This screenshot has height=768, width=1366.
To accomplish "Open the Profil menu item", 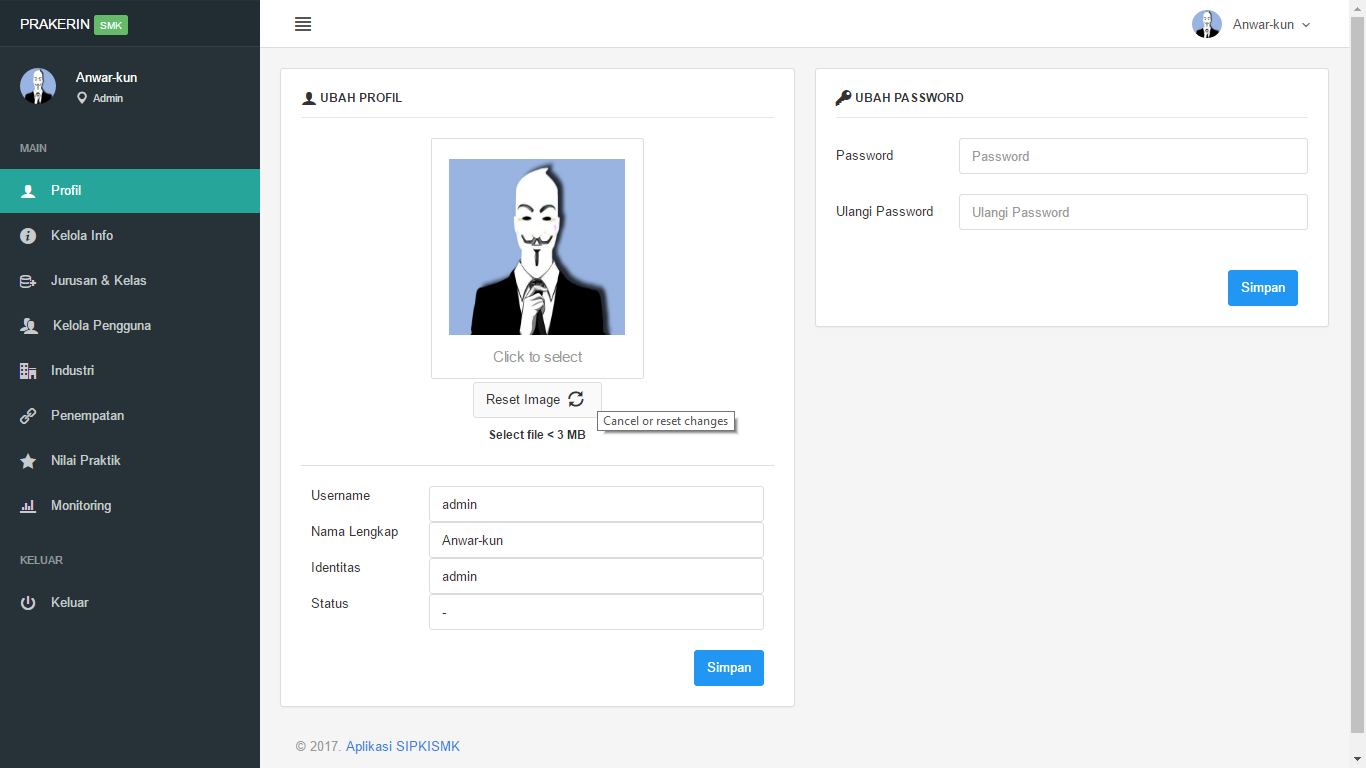I will (130, 191).
